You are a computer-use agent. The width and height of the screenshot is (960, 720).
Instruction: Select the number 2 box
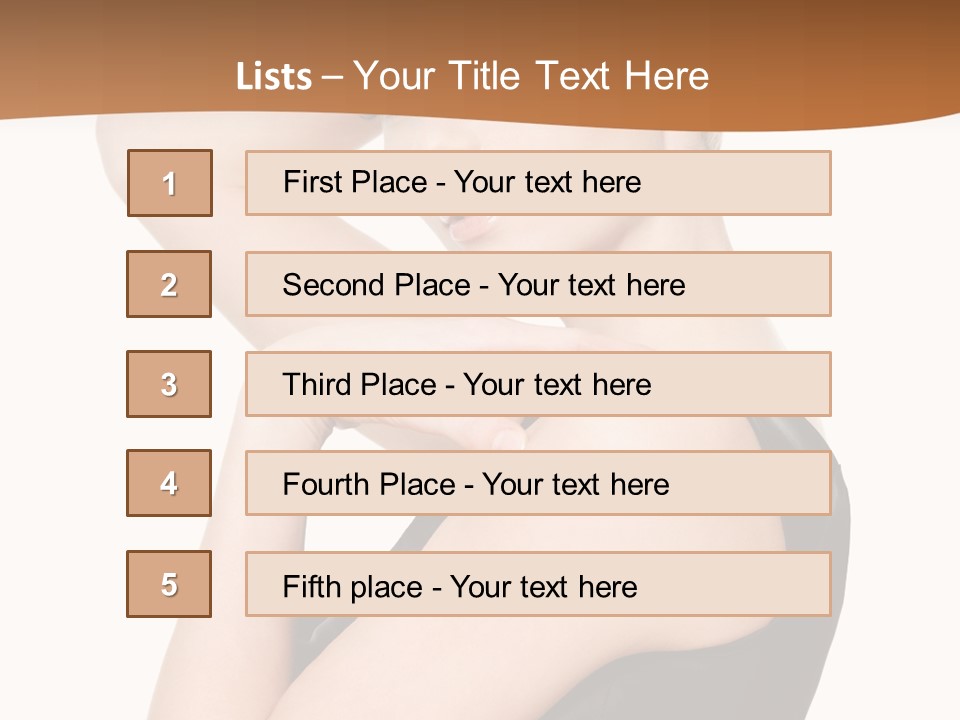tap(169, 284)
